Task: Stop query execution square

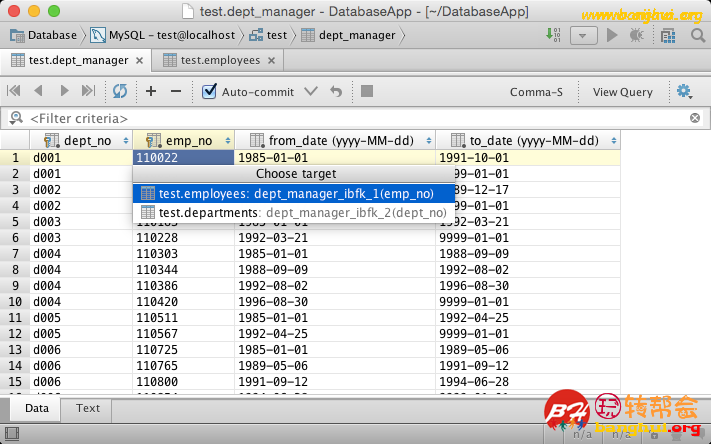Action: coord(367,91)
